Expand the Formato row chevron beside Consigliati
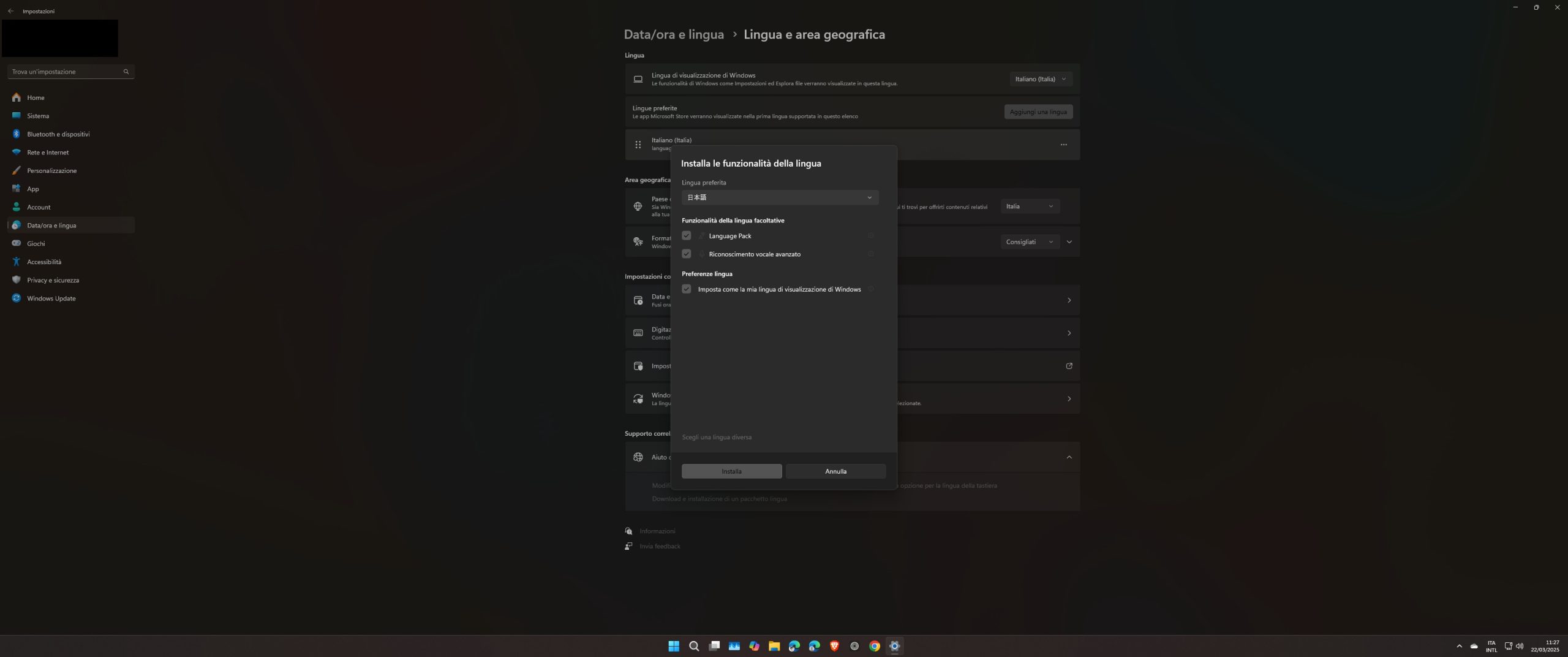1568x657 pixels. pos(1069,242)
